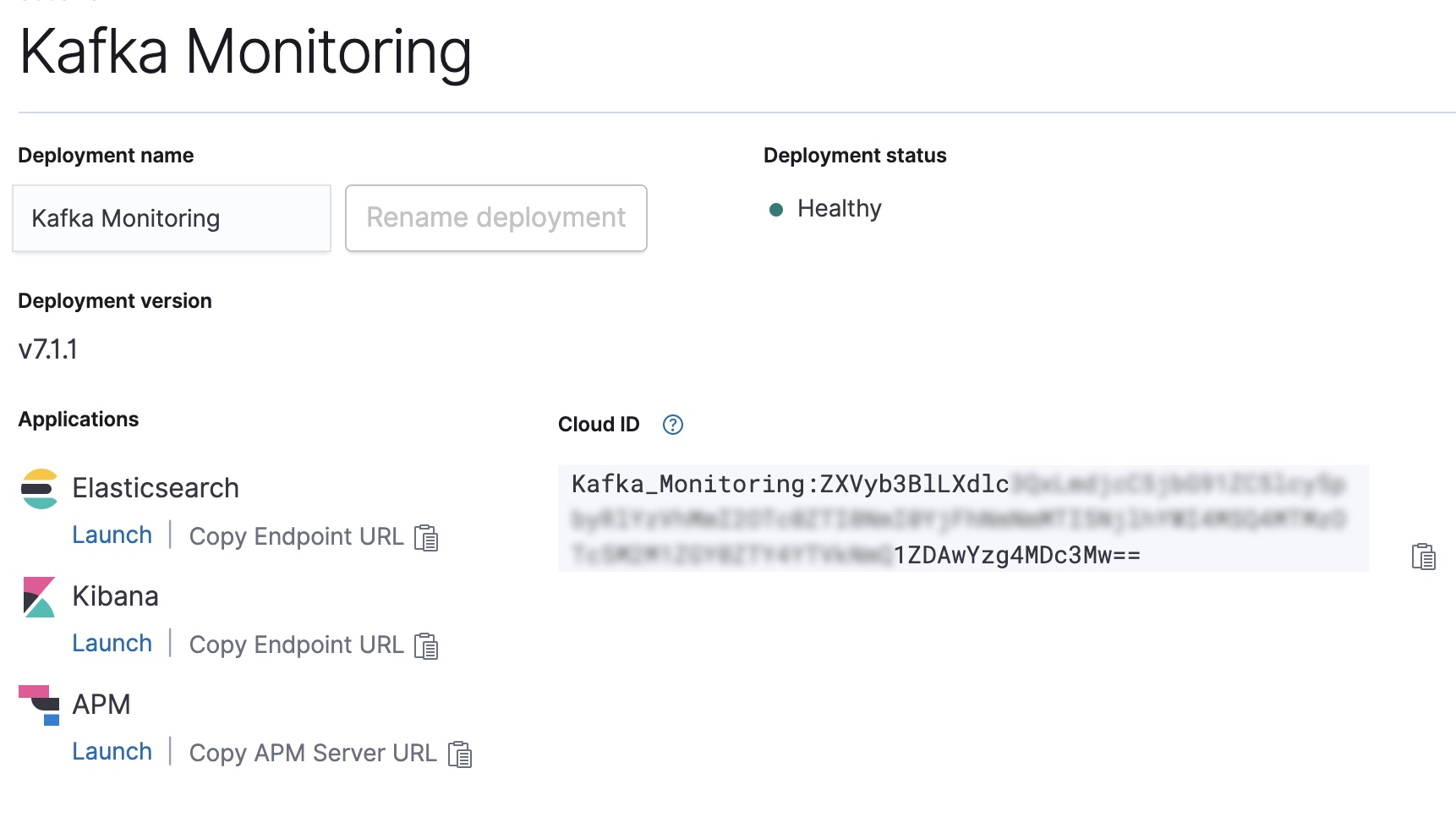Click the Cloud ID help question mark icon

pyautogui.click(x=673, y=425)
